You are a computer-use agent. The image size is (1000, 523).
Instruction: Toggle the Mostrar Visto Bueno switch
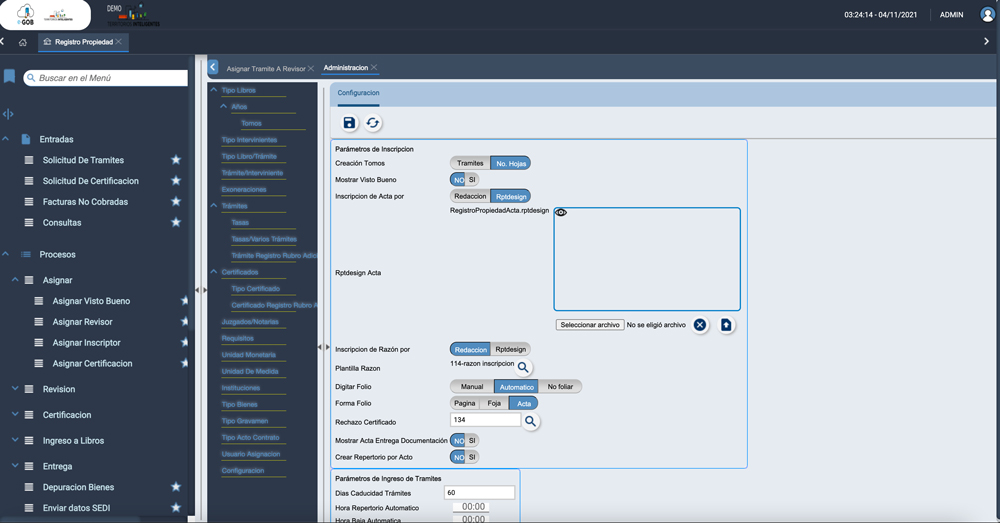point(464,180)
